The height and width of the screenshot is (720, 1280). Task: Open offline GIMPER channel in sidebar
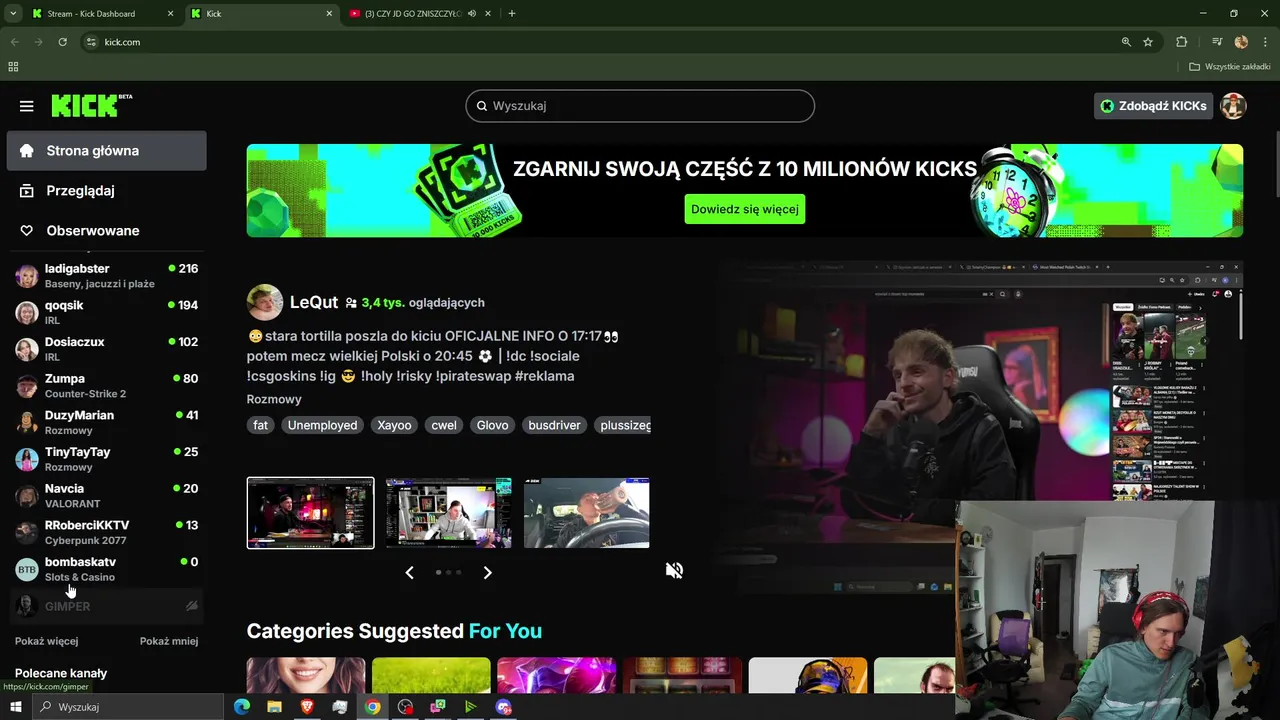point(107,606)
